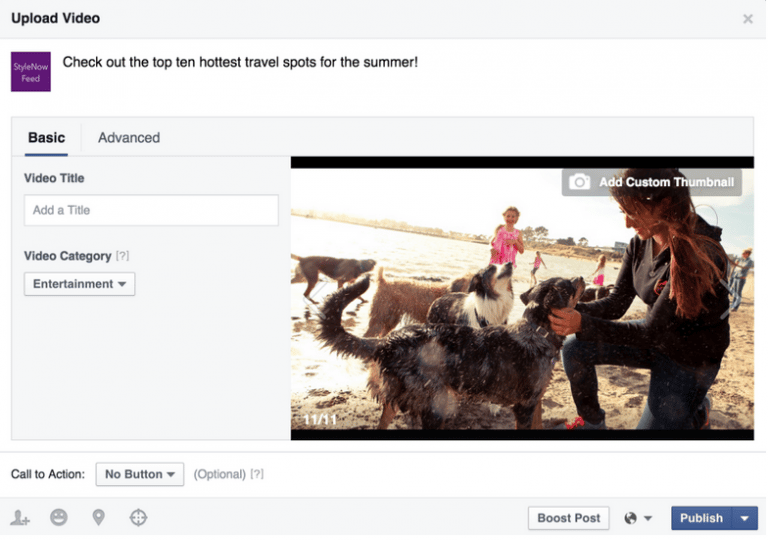
Task: Click the Add a Title field
Action: (151, 210)
